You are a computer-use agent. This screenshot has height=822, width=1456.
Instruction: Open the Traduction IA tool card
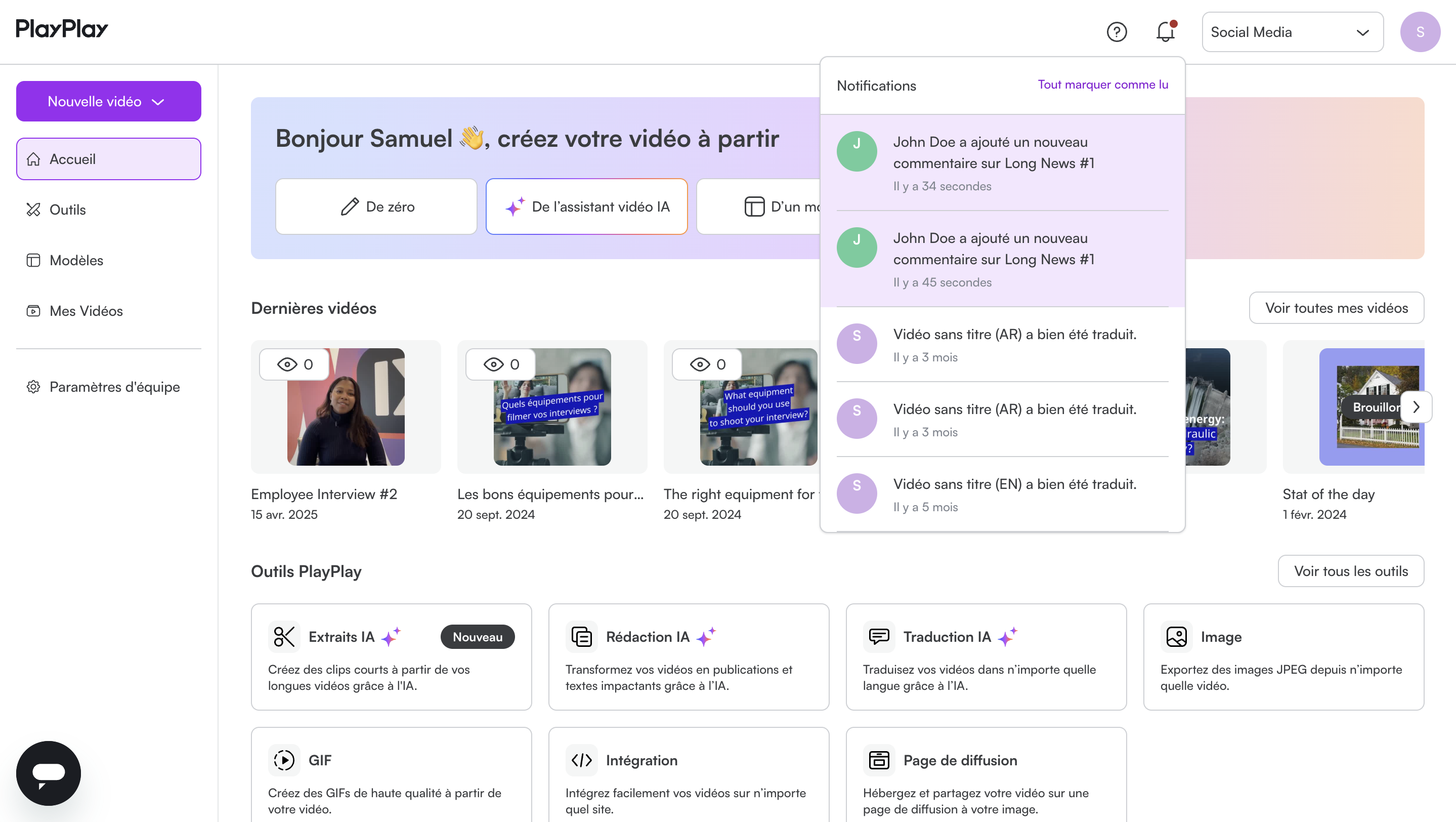(986, 656)
